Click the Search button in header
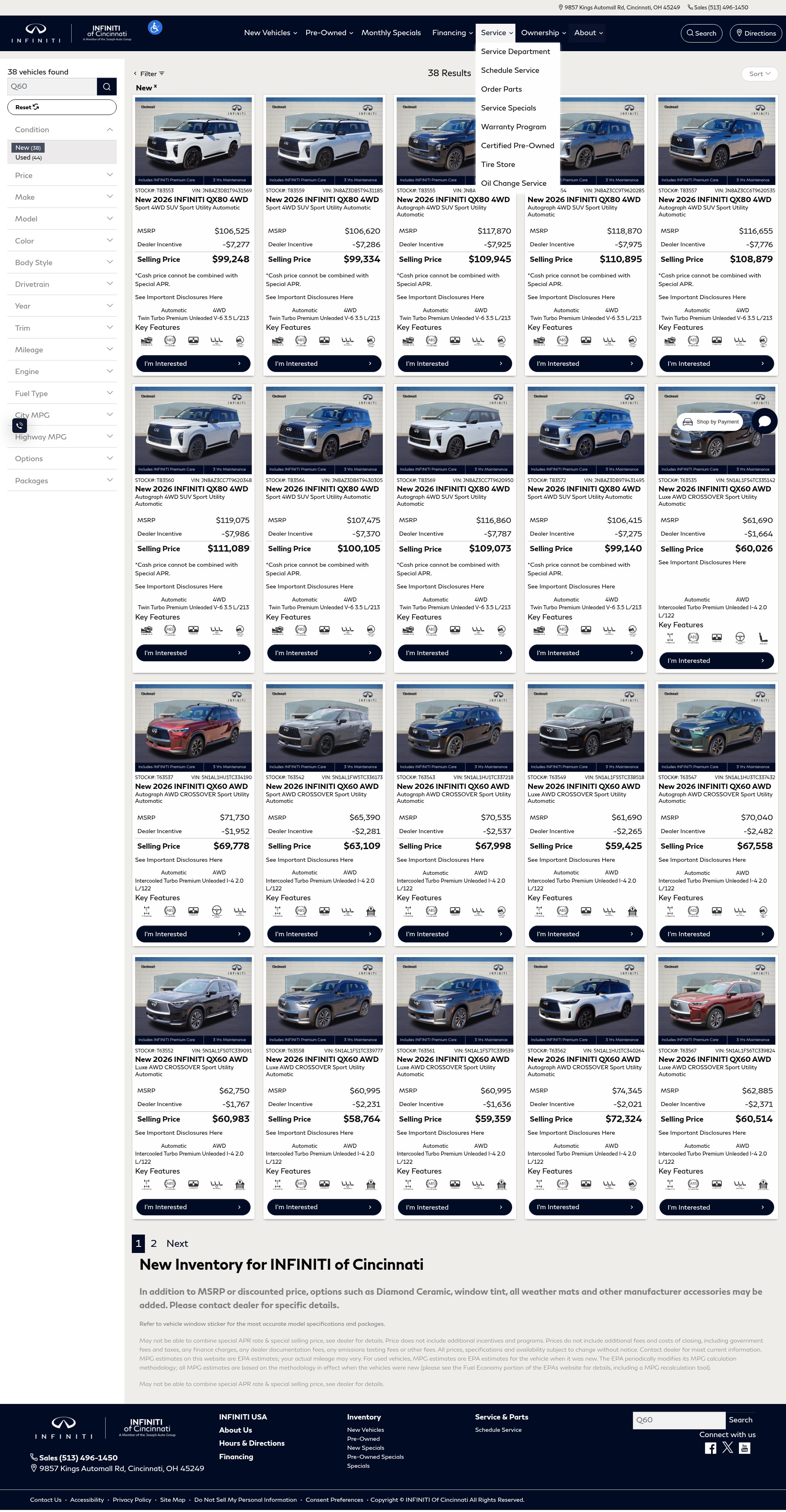 702,33
